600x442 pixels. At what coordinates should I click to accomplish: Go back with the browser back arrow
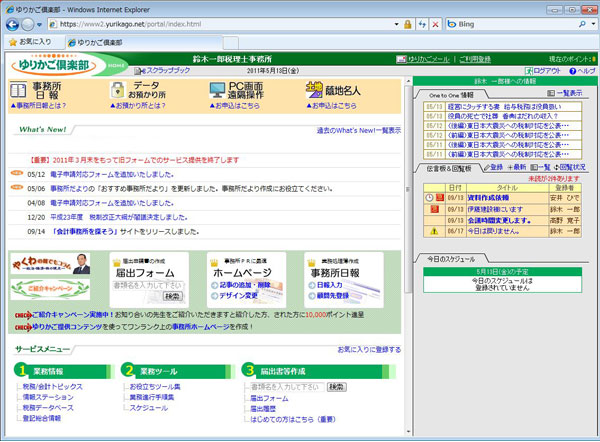pos(12,24)
